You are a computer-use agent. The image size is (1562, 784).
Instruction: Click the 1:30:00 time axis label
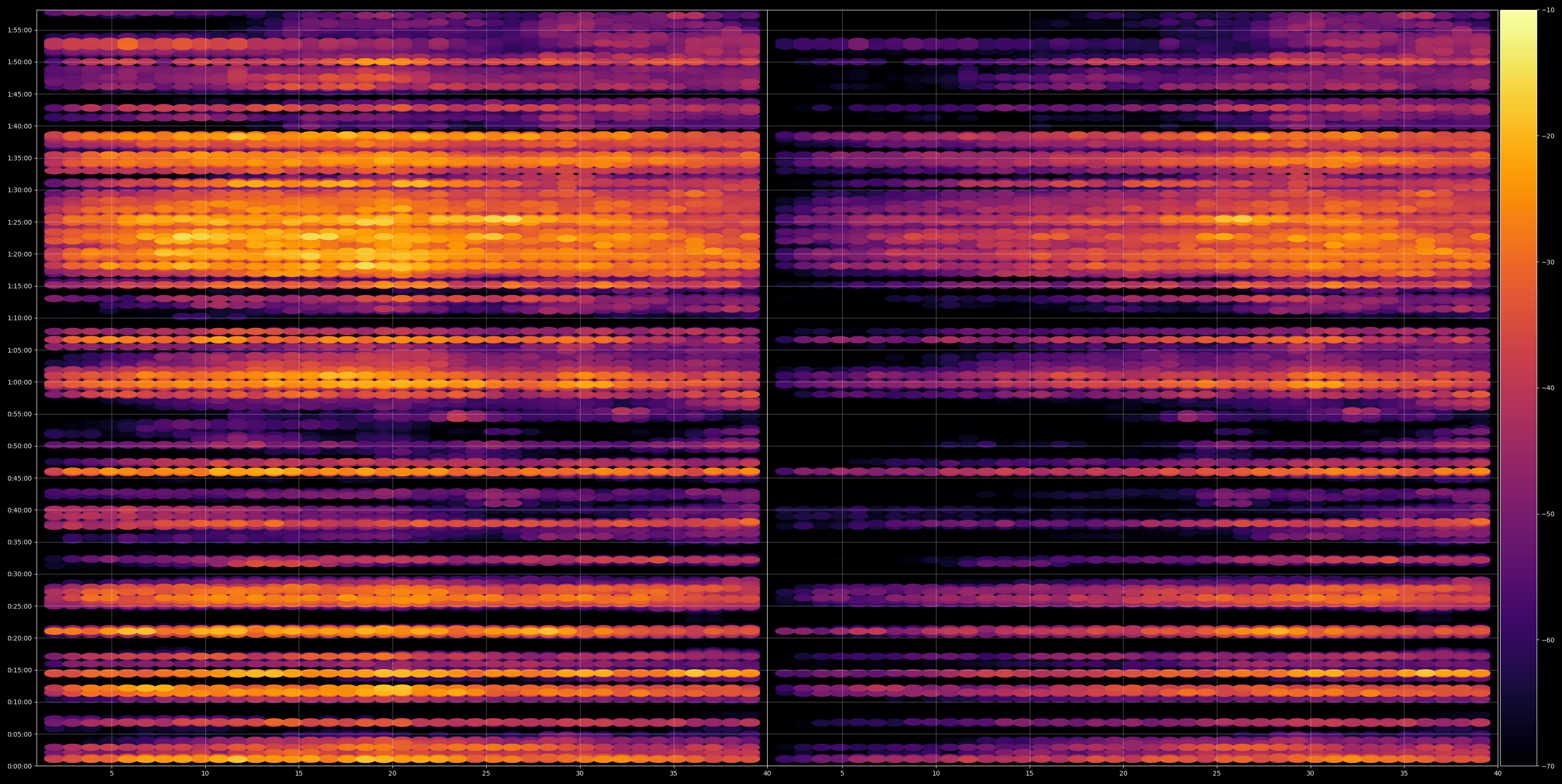click(21, 190)
